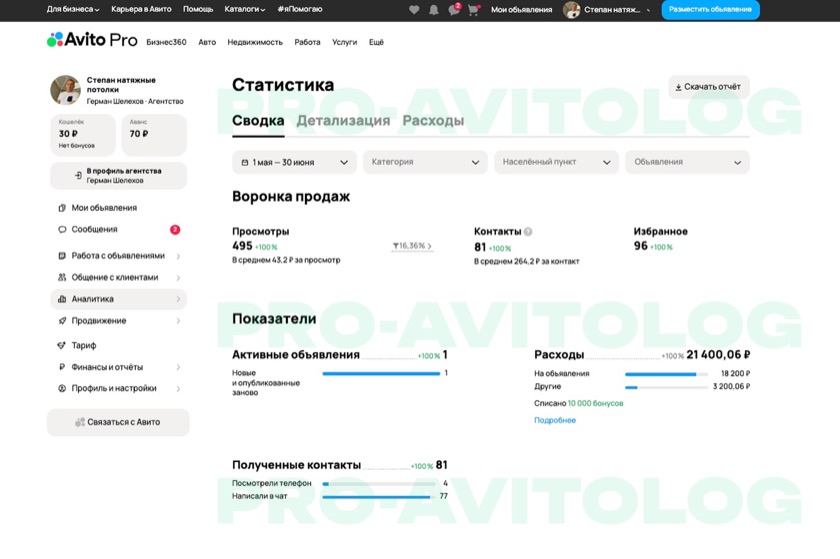Expand Общение с клиентами chevron

178,278
